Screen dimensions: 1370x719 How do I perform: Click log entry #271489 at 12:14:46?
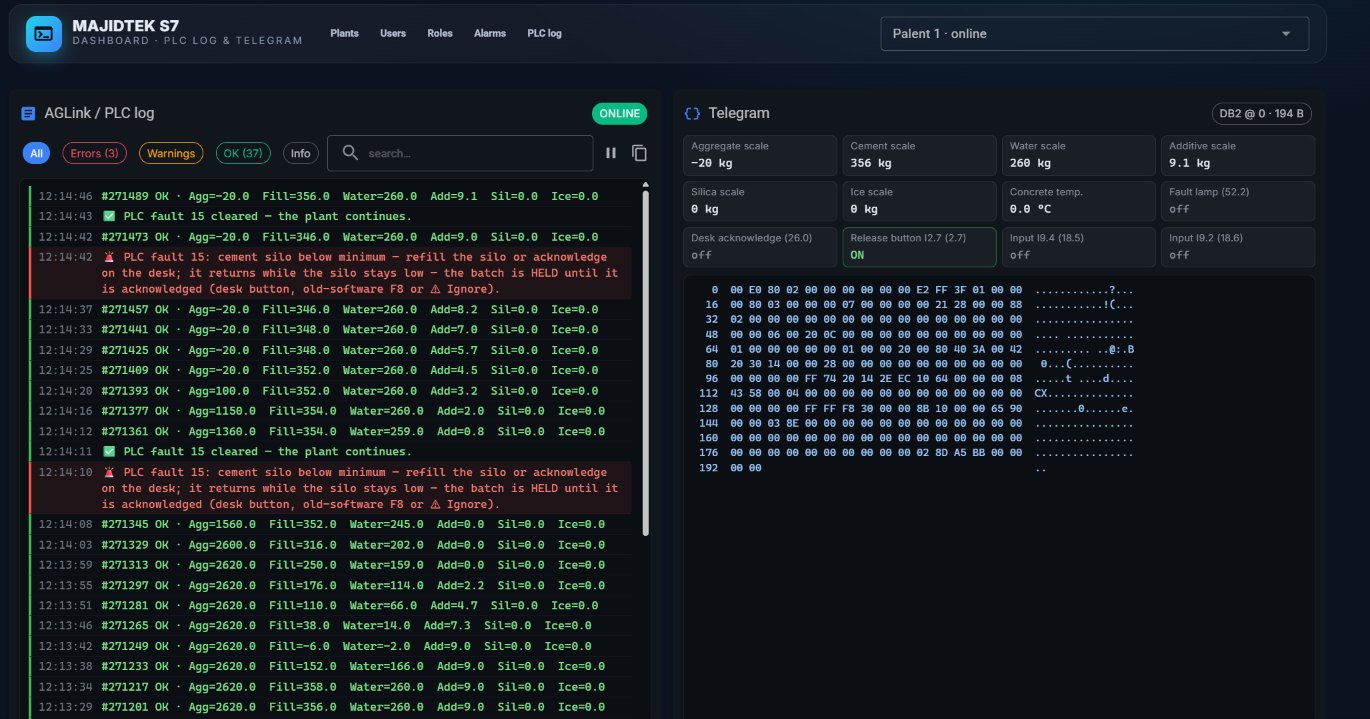pos(330,196)
